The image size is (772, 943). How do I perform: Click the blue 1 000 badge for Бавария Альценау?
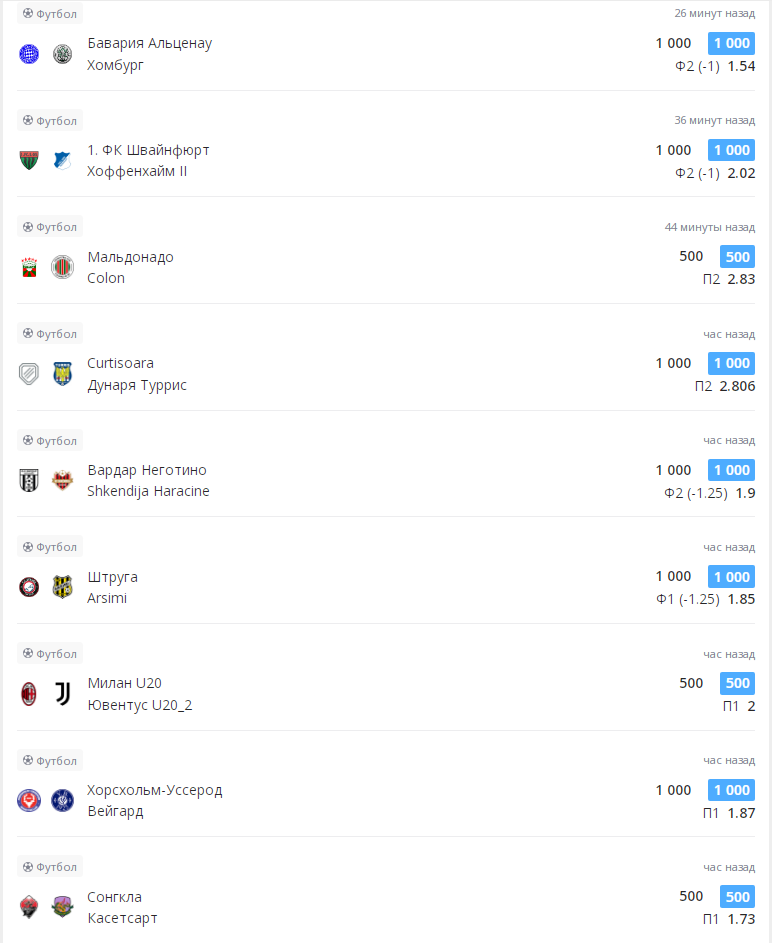pos(731,43)
